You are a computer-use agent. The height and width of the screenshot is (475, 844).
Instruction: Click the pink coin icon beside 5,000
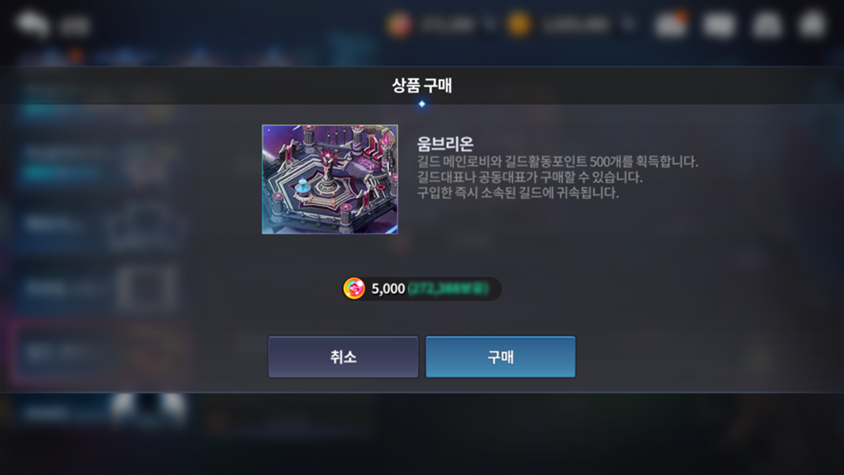pos(354,289)
